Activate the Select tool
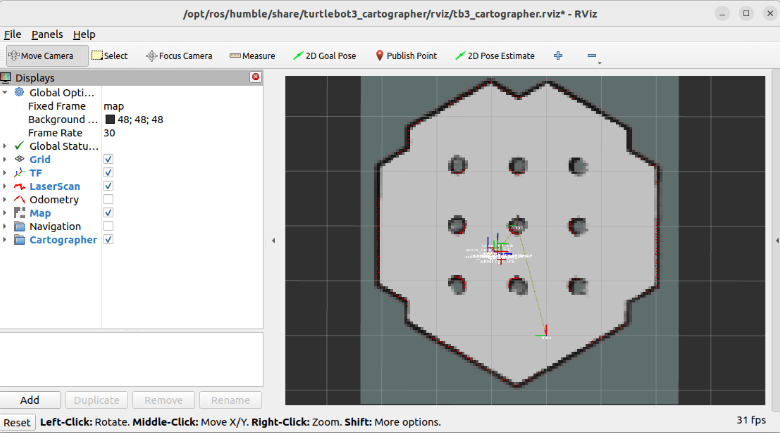The image size is (780, 433). [109, 56]
